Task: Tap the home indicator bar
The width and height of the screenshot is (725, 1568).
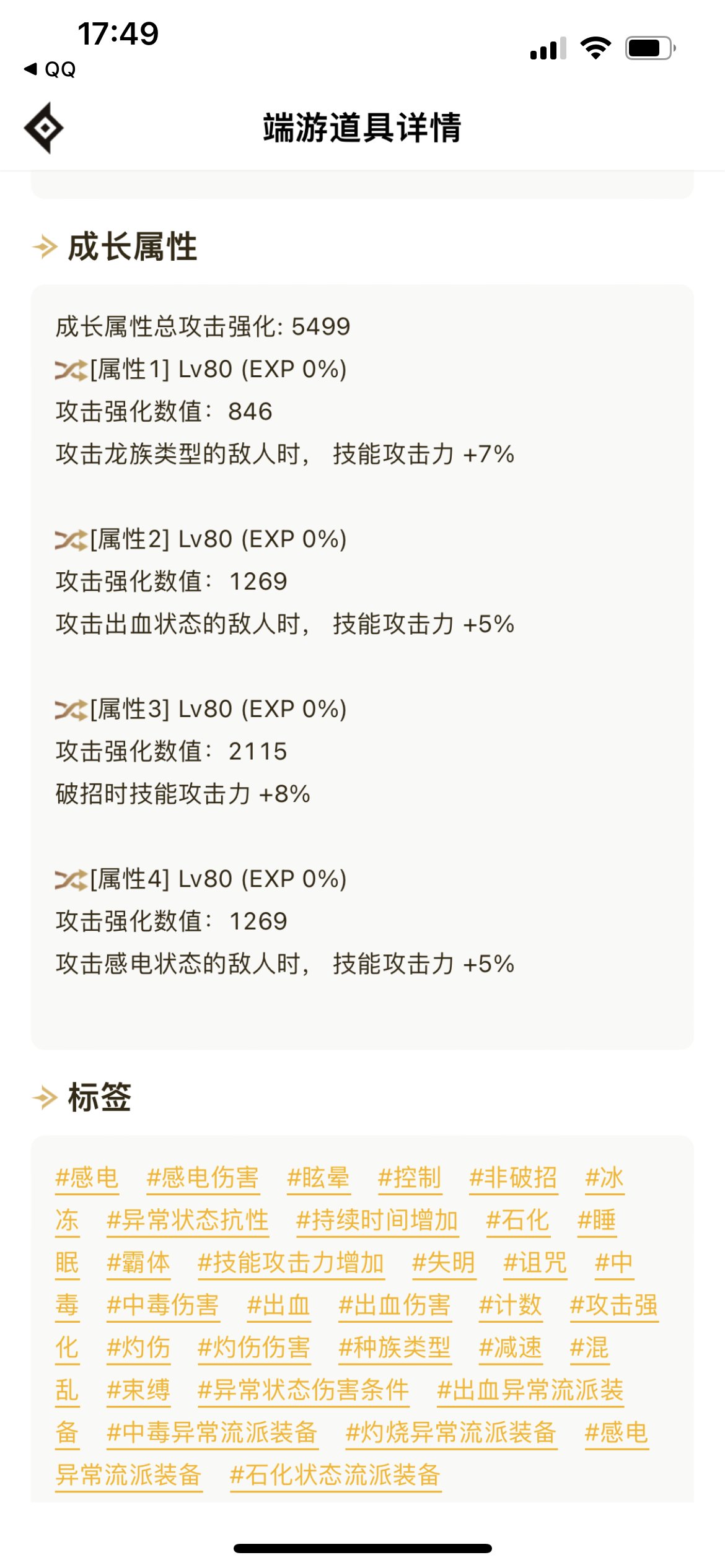Action: (362, 1548)
